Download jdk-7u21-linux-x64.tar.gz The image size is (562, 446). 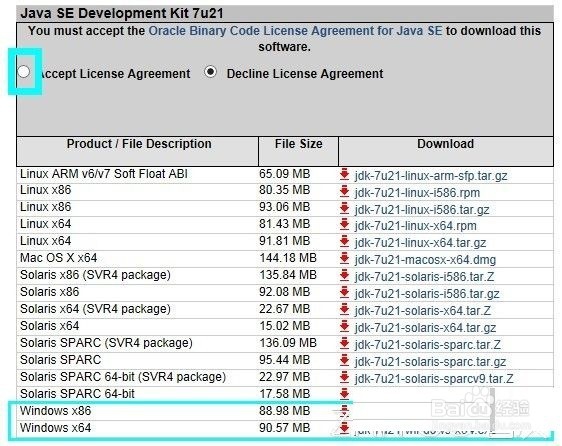420,243
